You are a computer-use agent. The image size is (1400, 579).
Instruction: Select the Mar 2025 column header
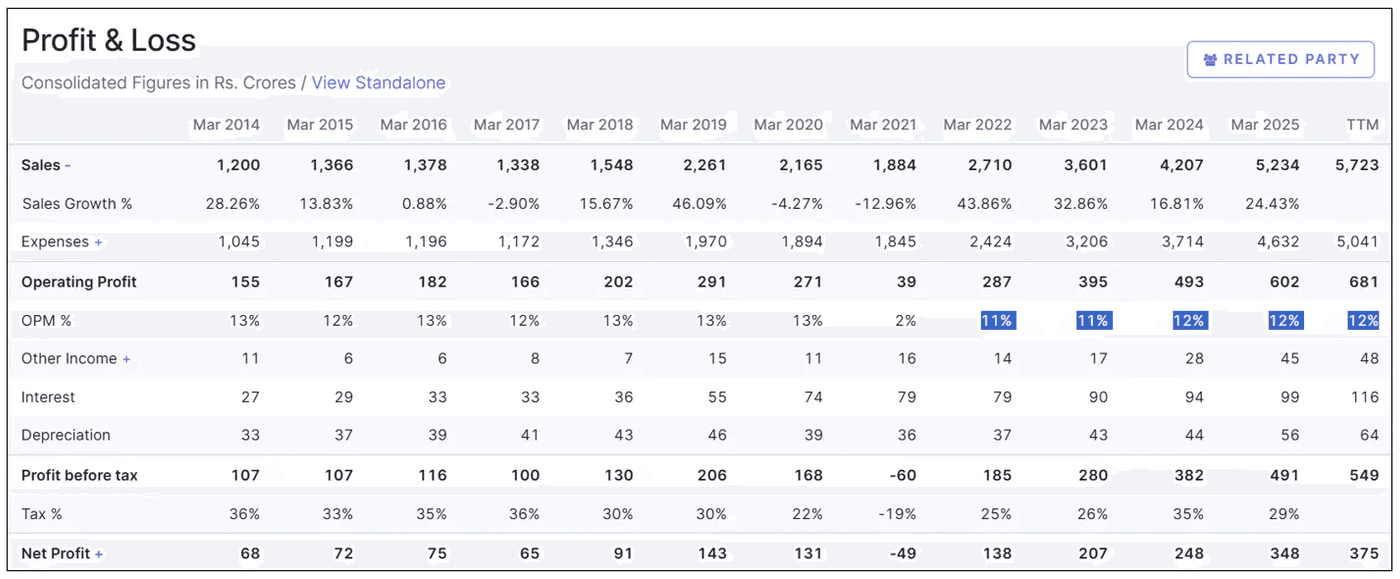coord(1265,125)
